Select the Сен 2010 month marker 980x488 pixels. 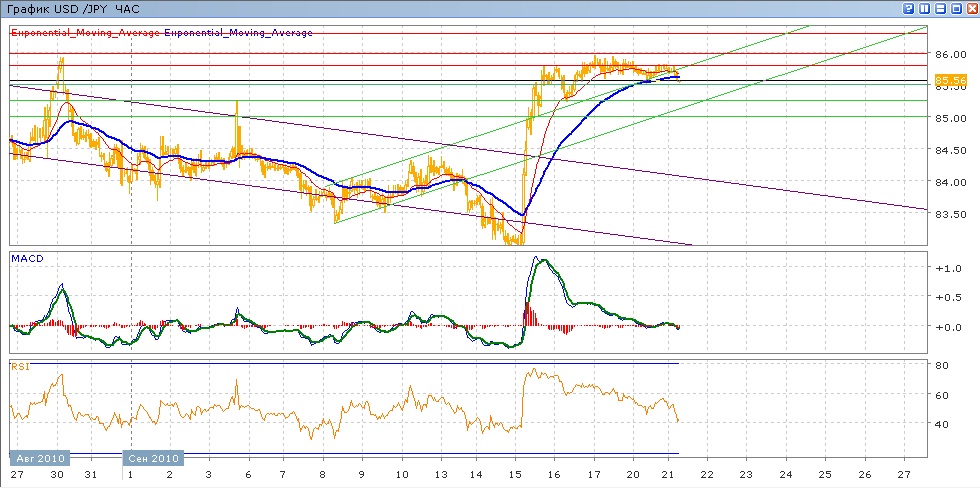point(152,458)
